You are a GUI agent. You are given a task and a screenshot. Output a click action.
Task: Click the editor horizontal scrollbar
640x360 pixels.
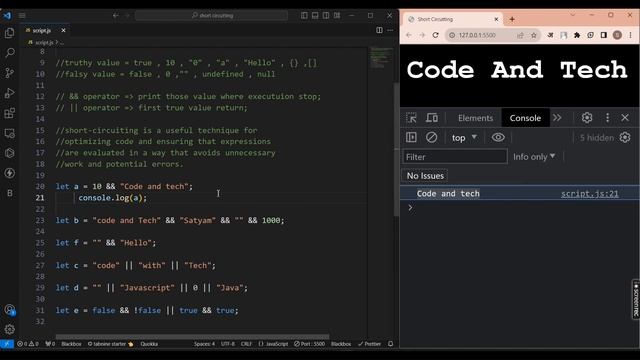click(x=192, y=337)
